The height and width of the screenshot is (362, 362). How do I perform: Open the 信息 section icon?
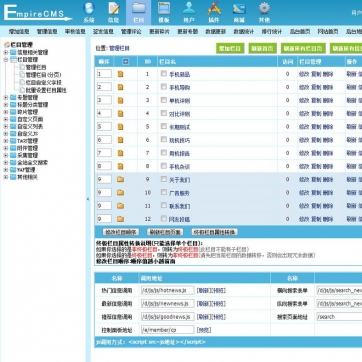click(x=113, y=13)
